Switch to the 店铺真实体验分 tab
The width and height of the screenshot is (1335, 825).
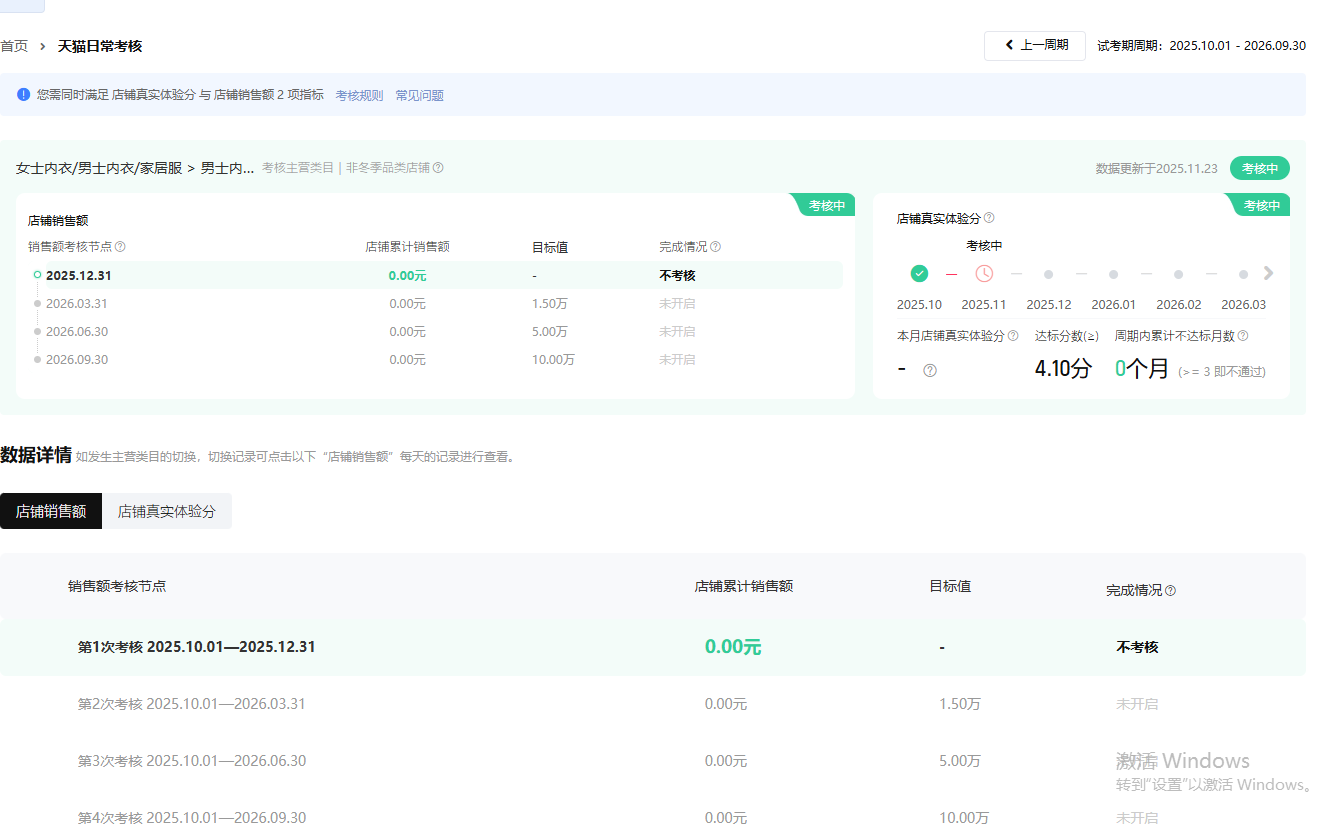pos(166,511)
